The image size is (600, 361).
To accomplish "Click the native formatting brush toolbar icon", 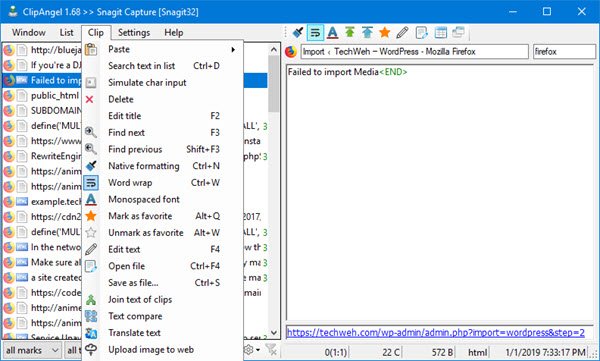I will (x=298, y=33).
